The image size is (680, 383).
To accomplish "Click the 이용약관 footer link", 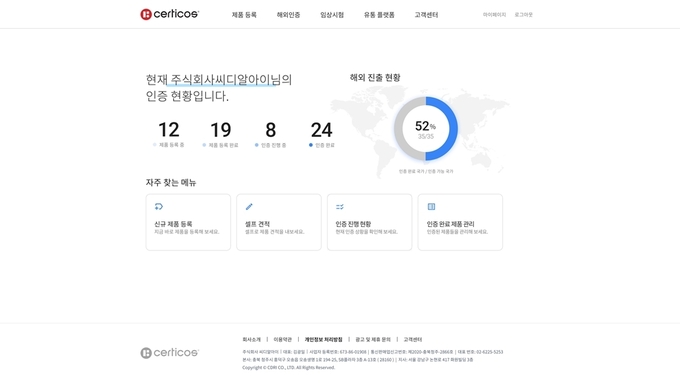I will tap(283, 340).
